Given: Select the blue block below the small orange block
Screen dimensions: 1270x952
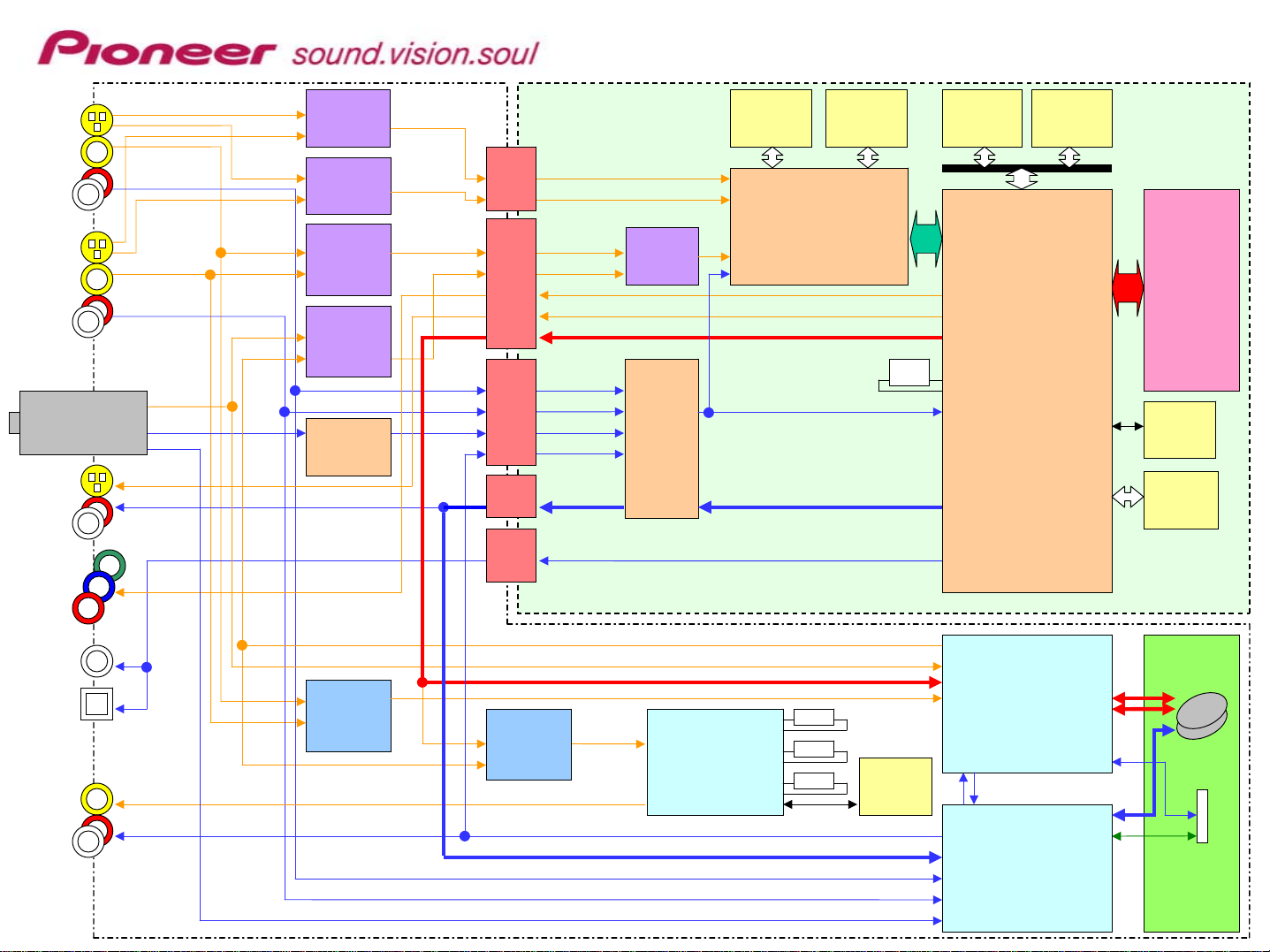Looking at the screenshot, I should click(348, 716).
